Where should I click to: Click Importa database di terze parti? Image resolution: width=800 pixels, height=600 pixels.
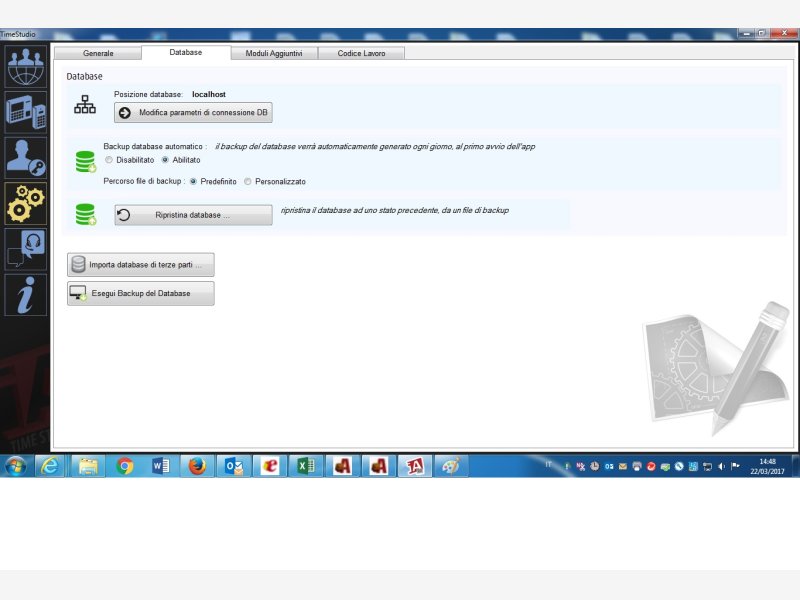click(x=140, y=265)
